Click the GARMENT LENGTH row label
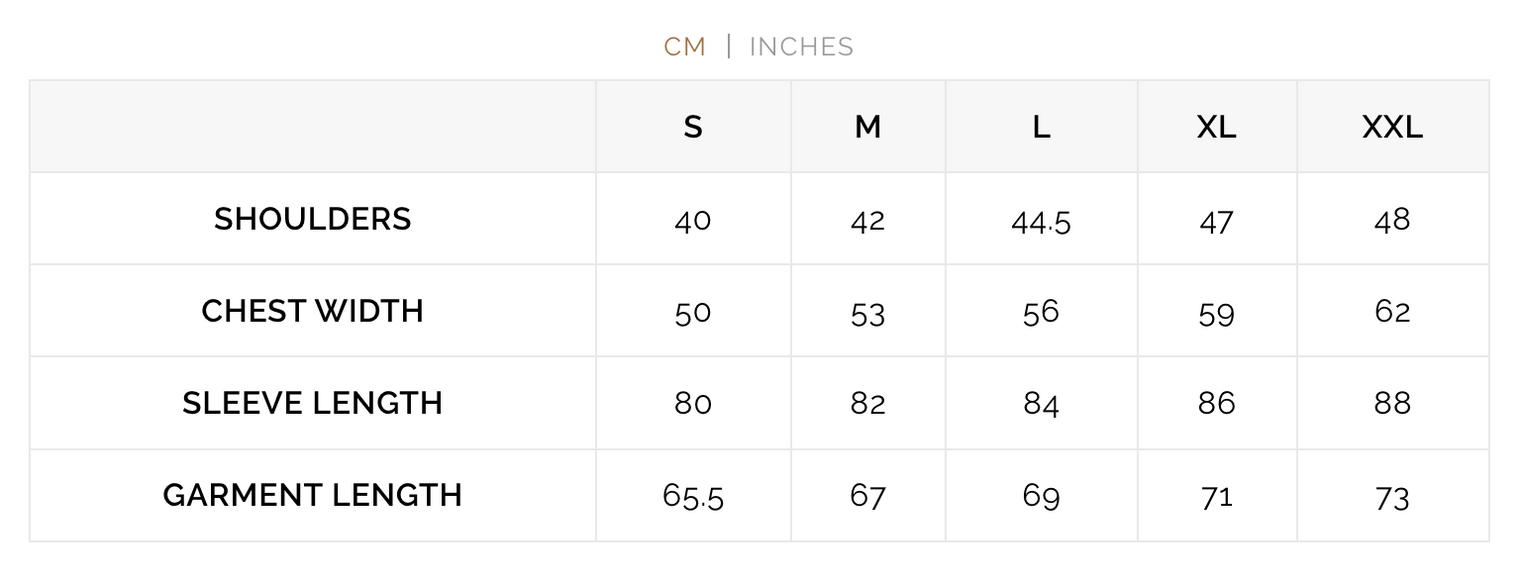 pos(313,495)
